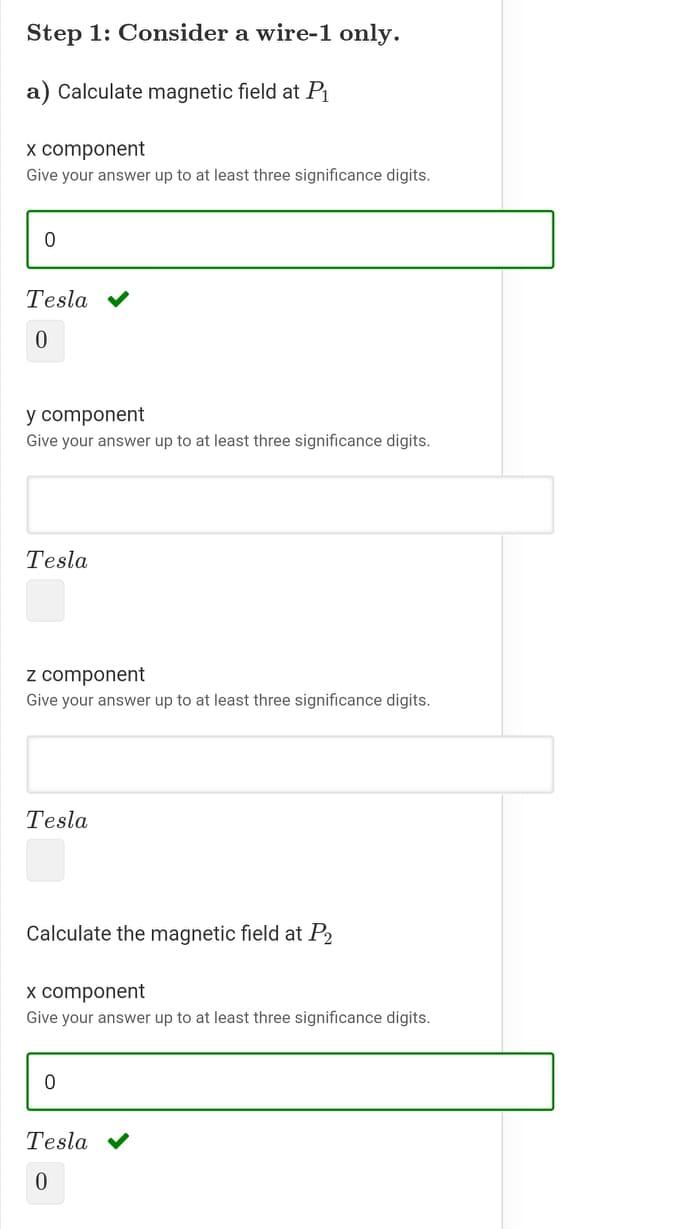Click the empty gray box under y component Tesla
This screenshot has width=675, height=1229.
click(45, 600)
